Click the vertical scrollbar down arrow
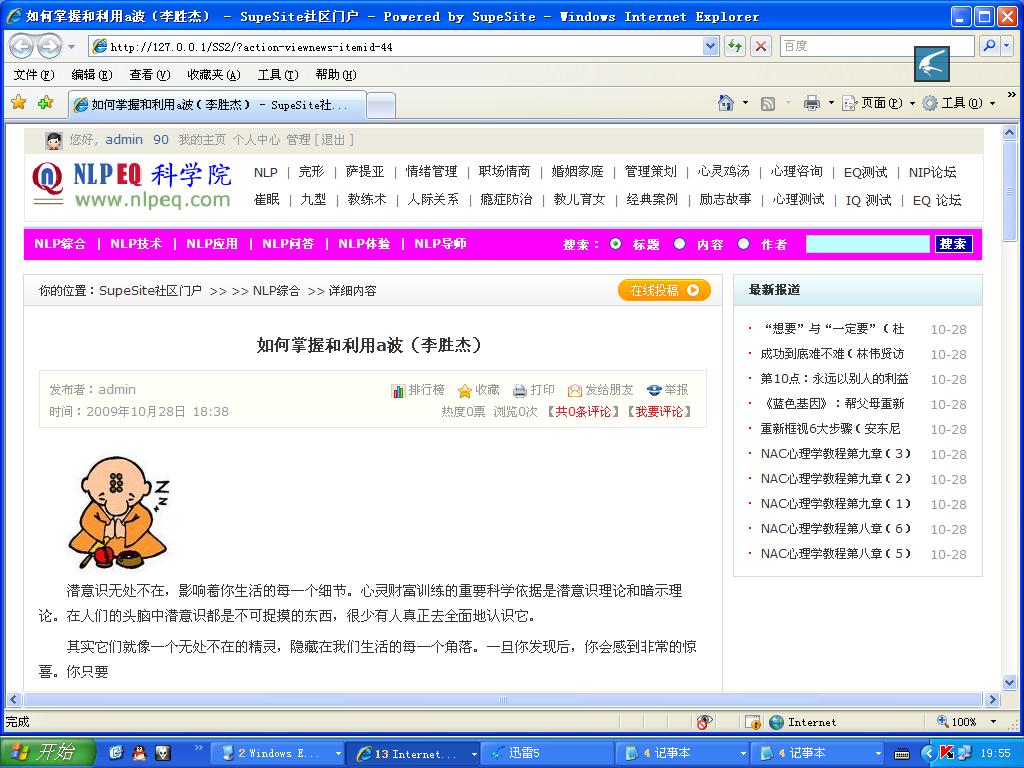 click(x=1010, y=683)
